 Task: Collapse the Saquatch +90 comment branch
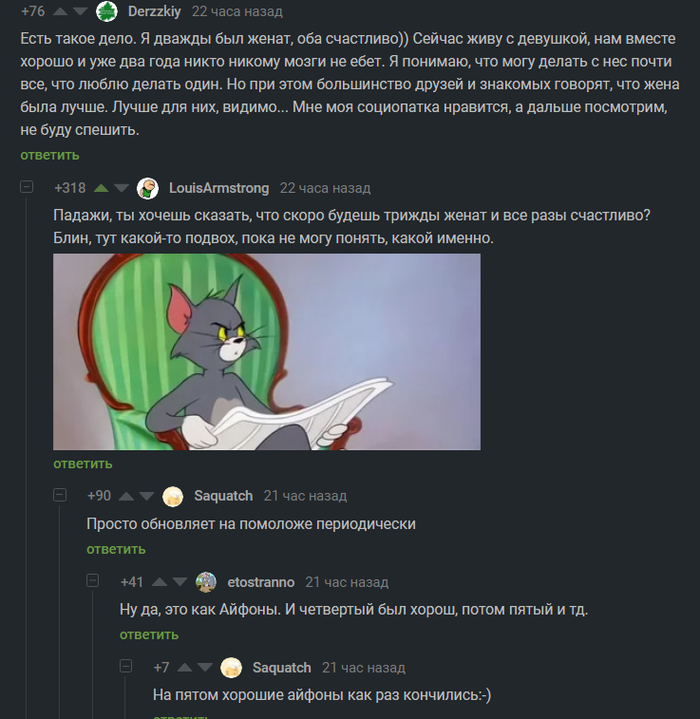tap(60, 495)
